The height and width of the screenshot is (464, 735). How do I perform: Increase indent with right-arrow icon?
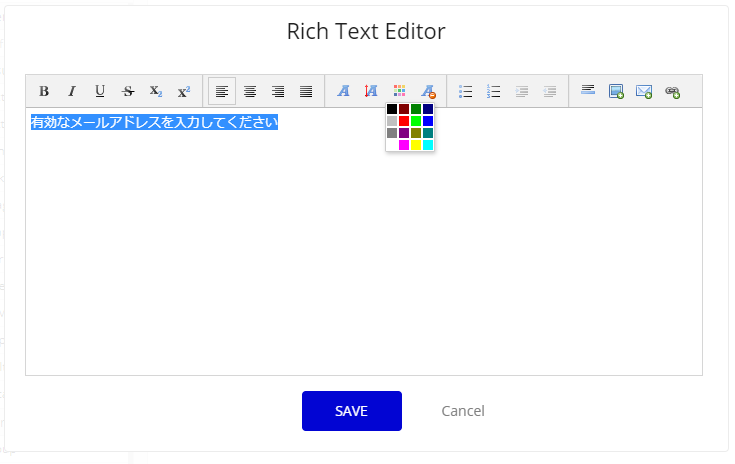tap(522, 91)
